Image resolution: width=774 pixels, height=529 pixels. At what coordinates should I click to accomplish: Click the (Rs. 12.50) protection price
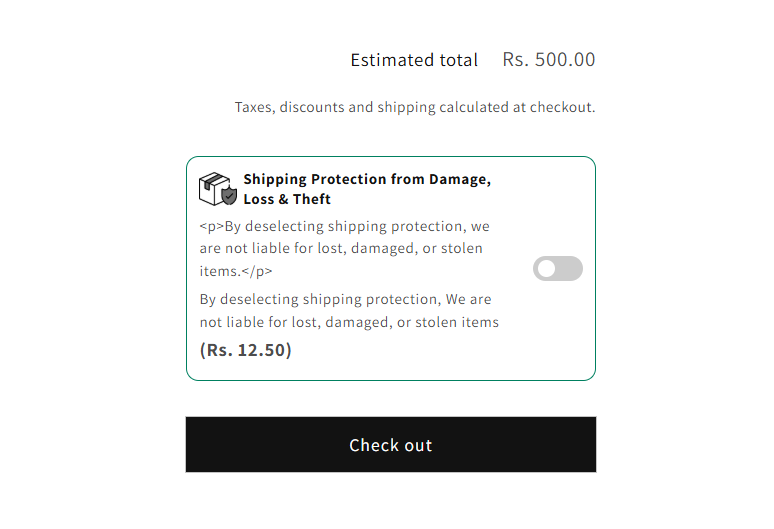tap(246, 350)
